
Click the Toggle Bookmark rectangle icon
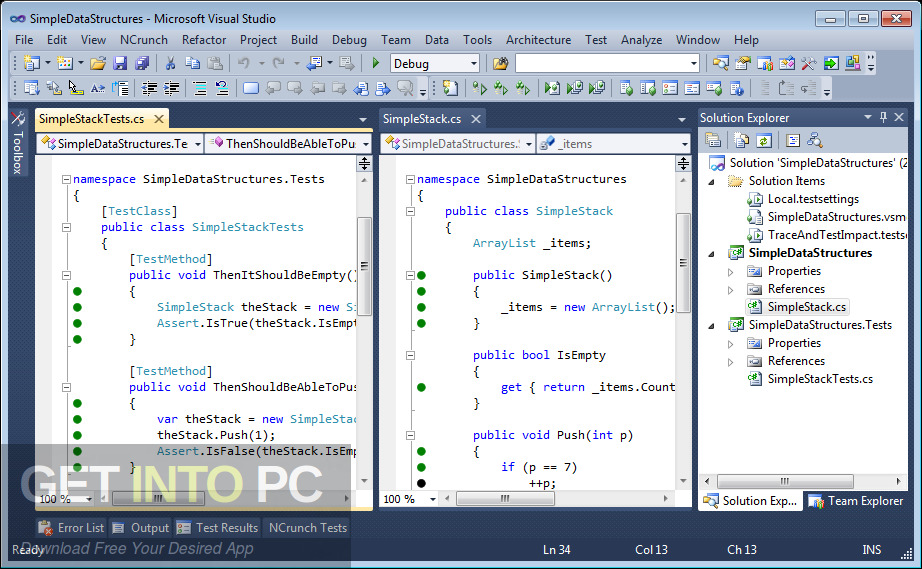click(251, 89)
